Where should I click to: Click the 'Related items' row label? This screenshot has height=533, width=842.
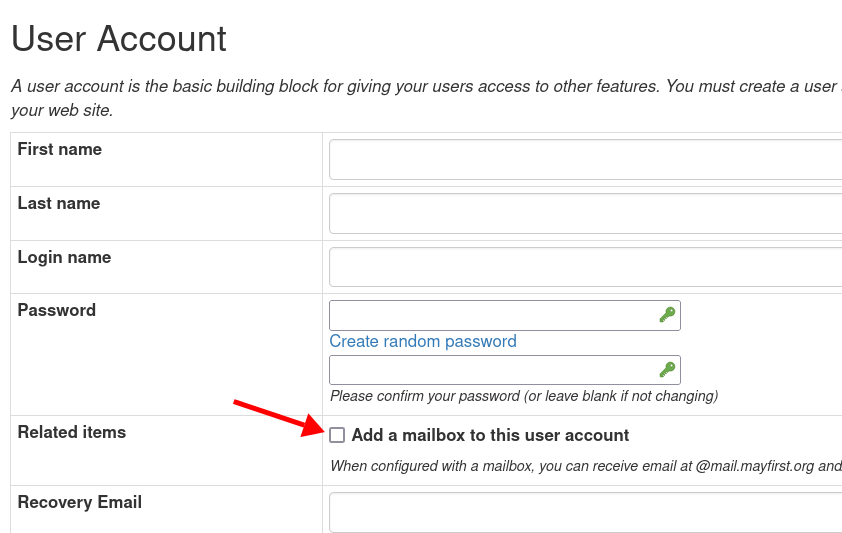tap(72, 432)
